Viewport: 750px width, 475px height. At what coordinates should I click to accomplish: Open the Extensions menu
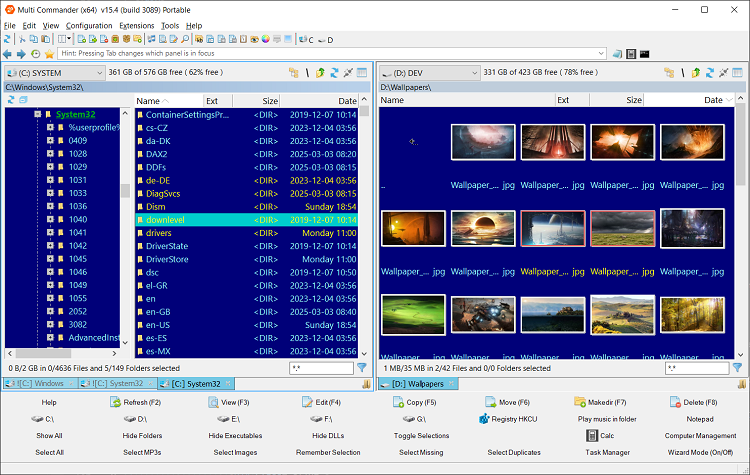[x=137, y=26]
